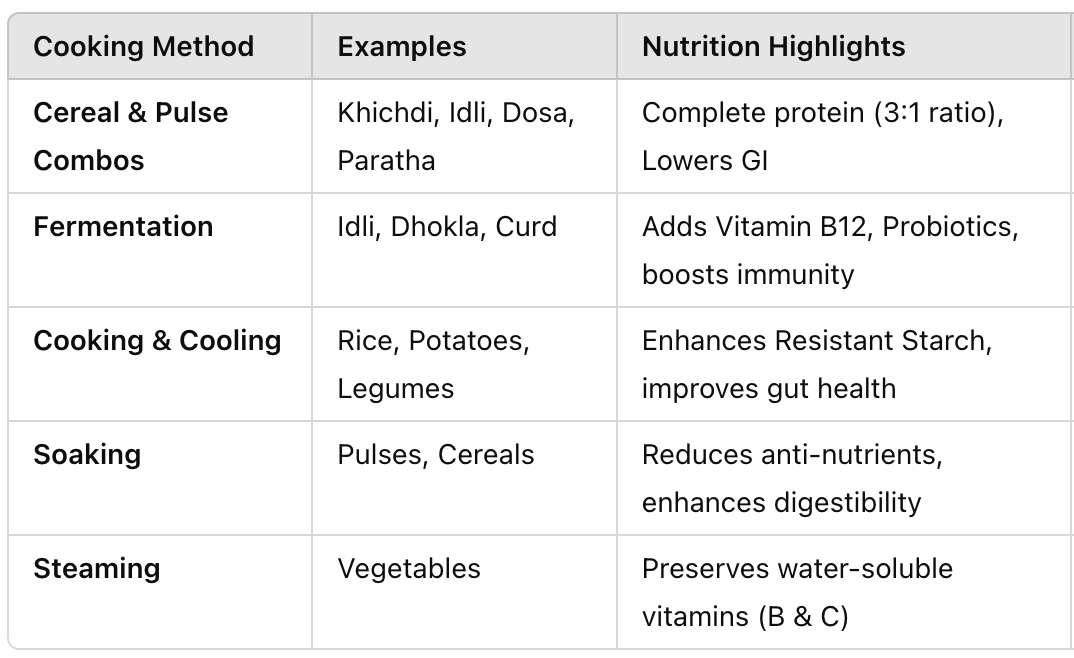Click the Lowers GI text
The width and height of the screenshot is (1074, 658).
[x=705, y=161]
